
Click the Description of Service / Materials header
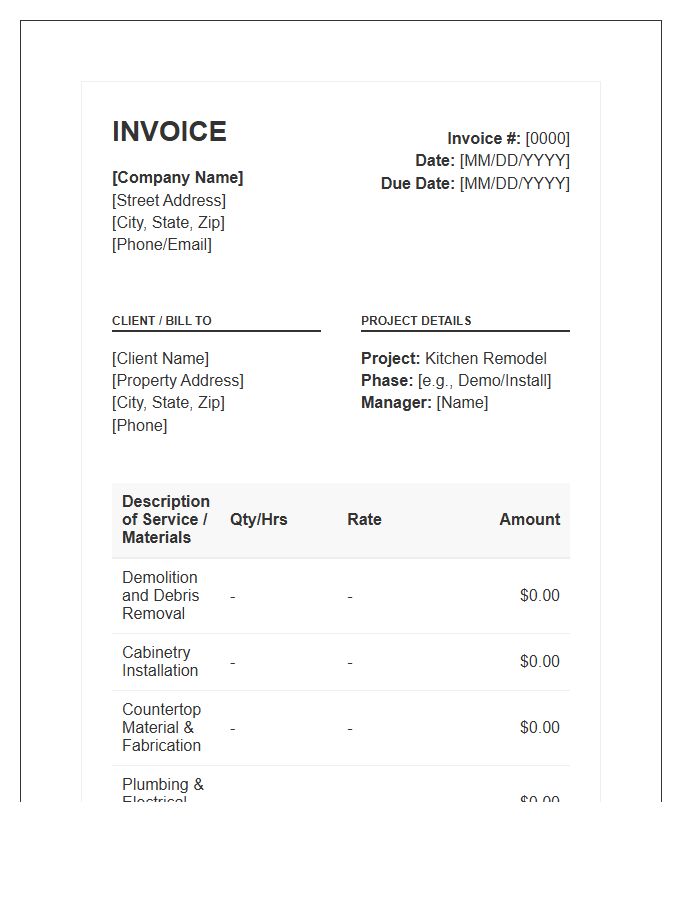coord(166,519)
